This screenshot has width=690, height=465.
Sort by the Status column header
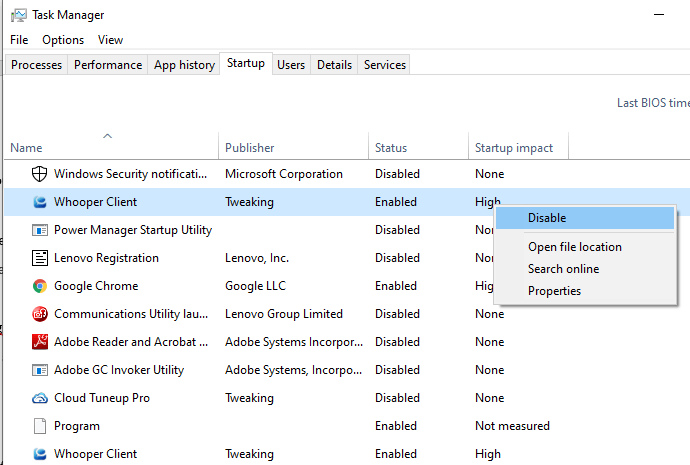pos(418,146)
